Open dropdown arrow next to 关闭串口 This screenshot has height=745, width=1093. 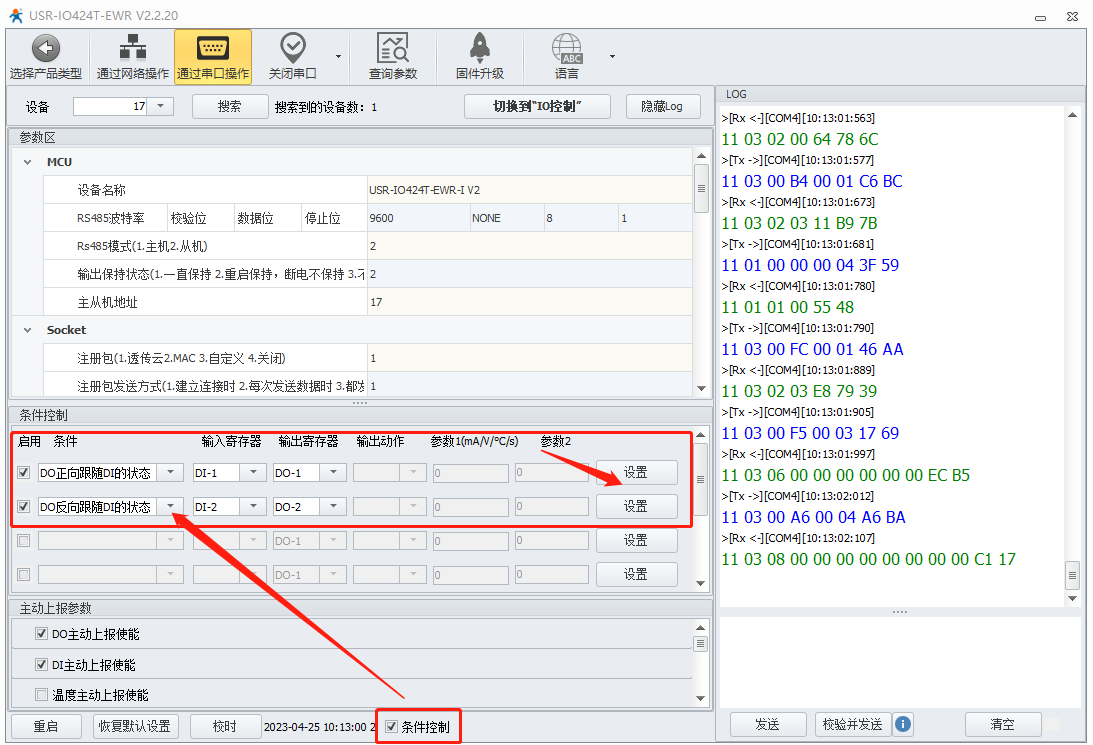click(338, 56)
